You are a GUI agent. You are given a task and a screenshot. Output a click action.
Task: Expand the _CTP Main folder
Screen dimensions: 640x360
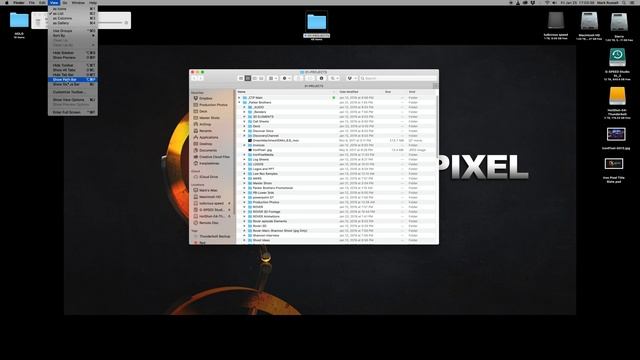pos(239,98)
